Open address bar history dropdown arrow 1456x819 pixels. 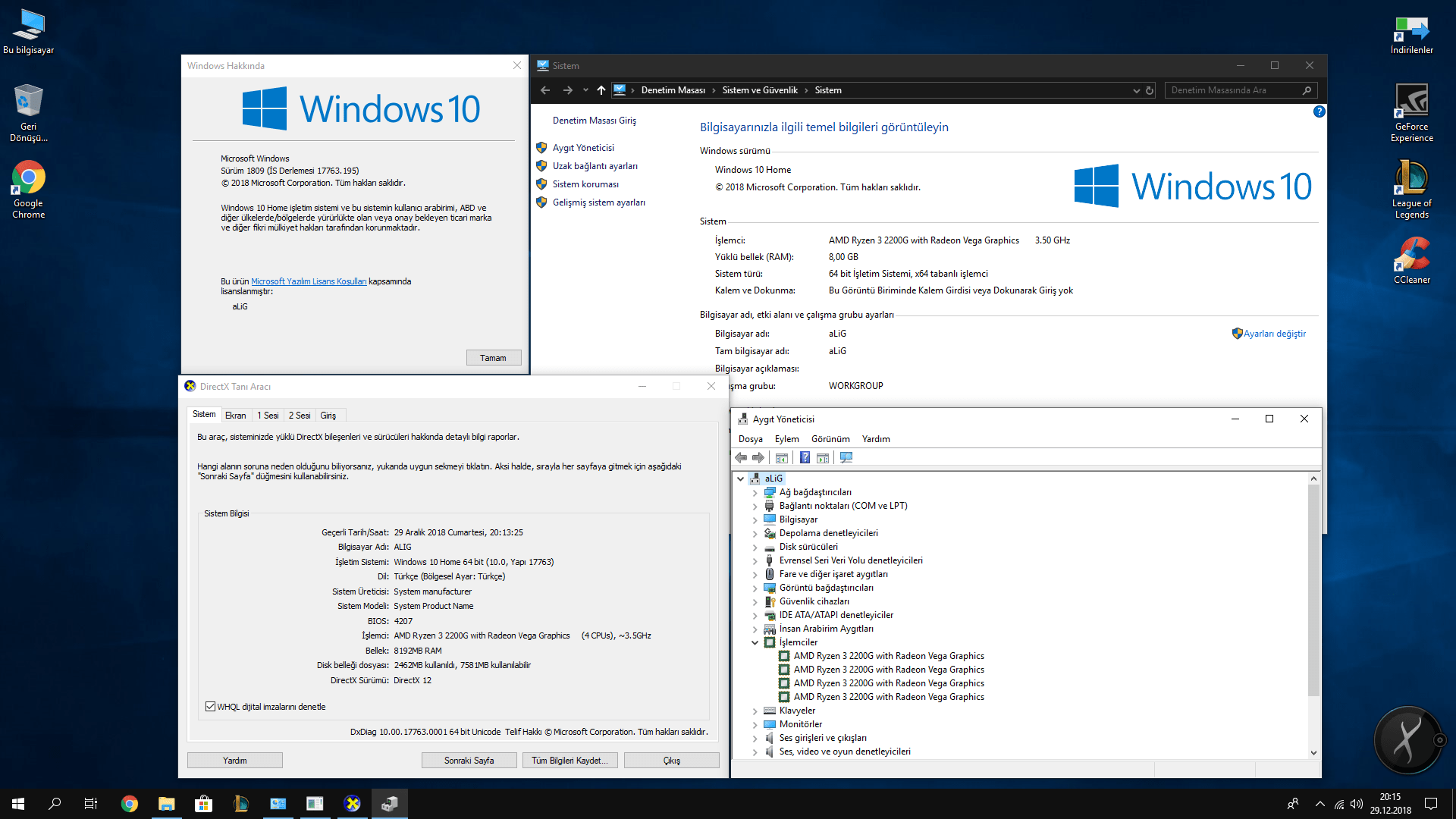1136,90
